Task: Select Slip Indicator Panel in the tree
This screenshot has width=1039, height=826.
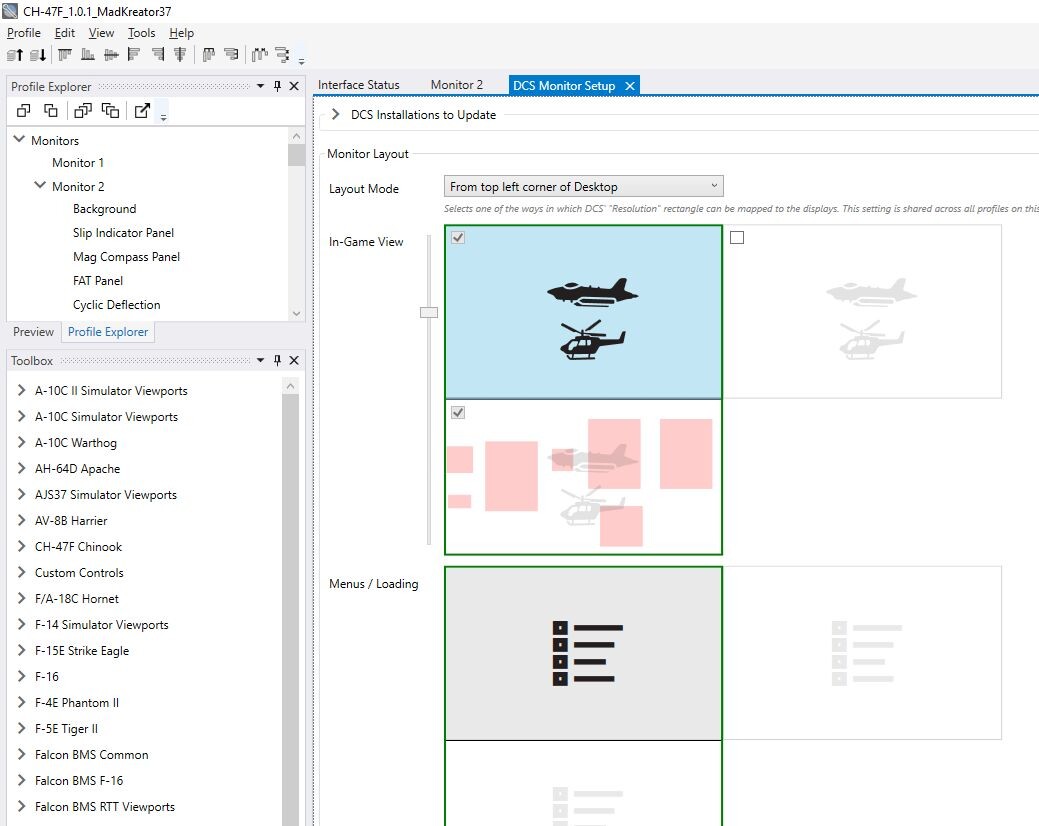Action: pos(123,232)
